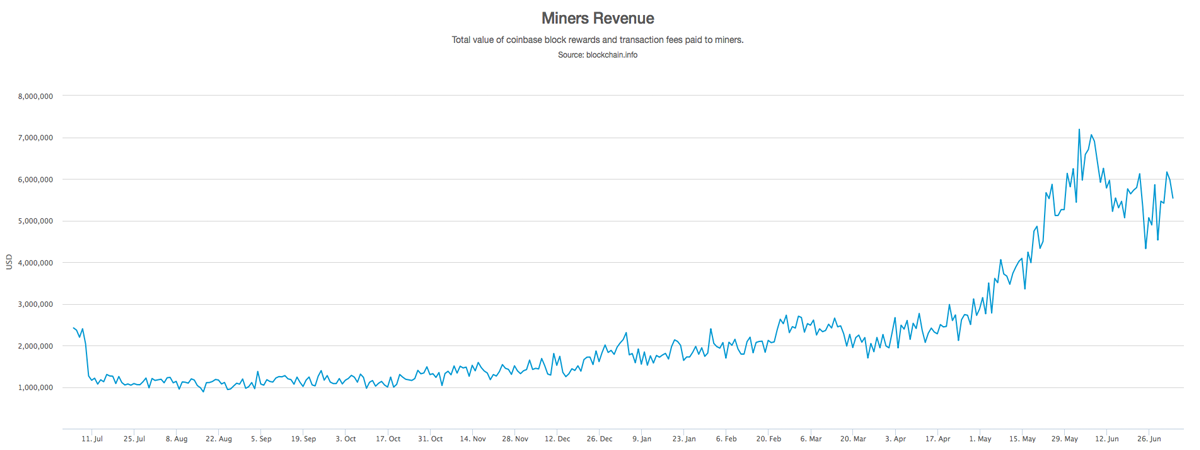The image size is (1200, 450).
Task: Click the "15. May" date label
Action: 1023,438
